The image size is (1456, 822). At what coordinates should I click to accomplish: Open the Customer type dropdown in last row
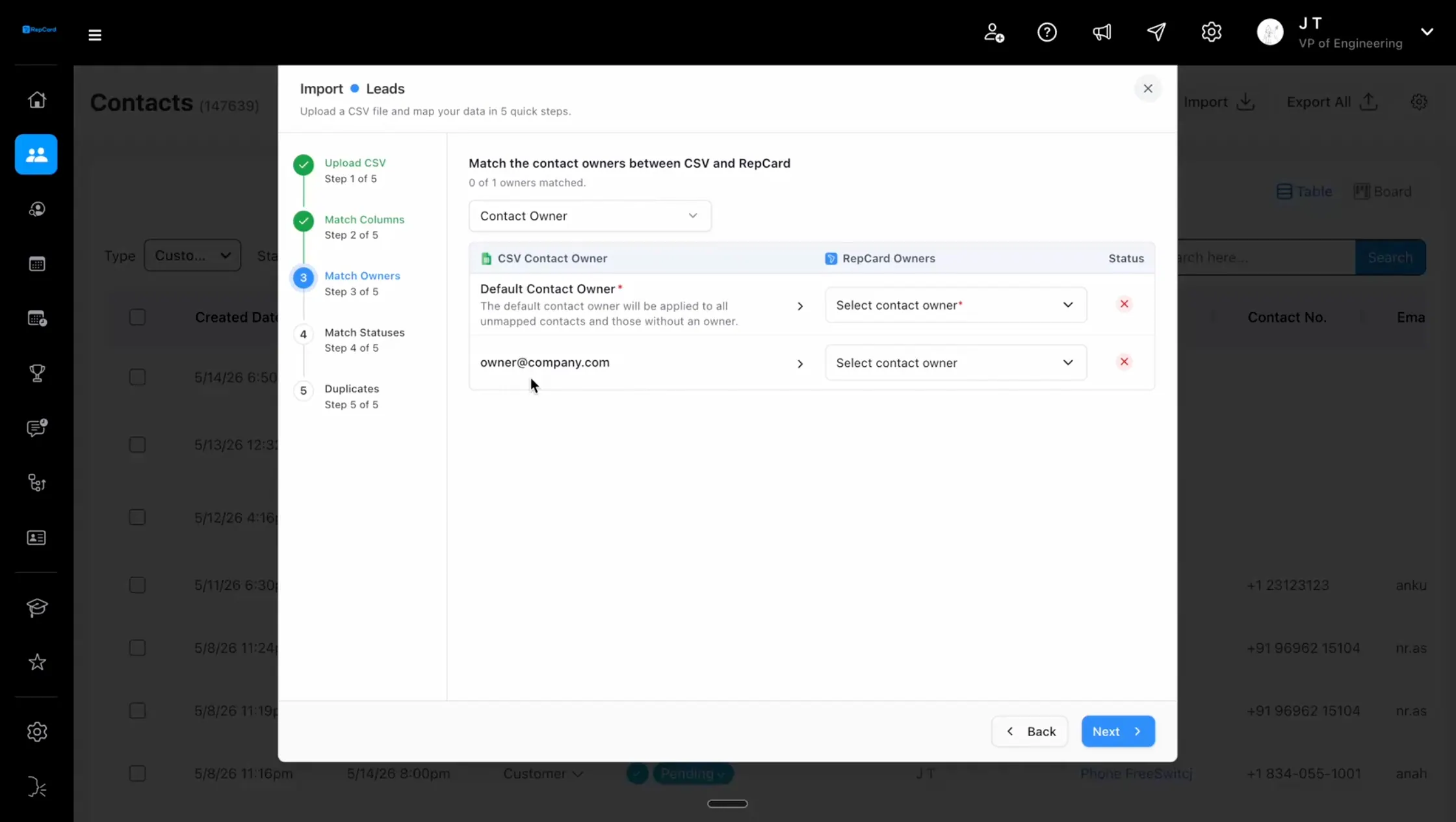[543, 774]
